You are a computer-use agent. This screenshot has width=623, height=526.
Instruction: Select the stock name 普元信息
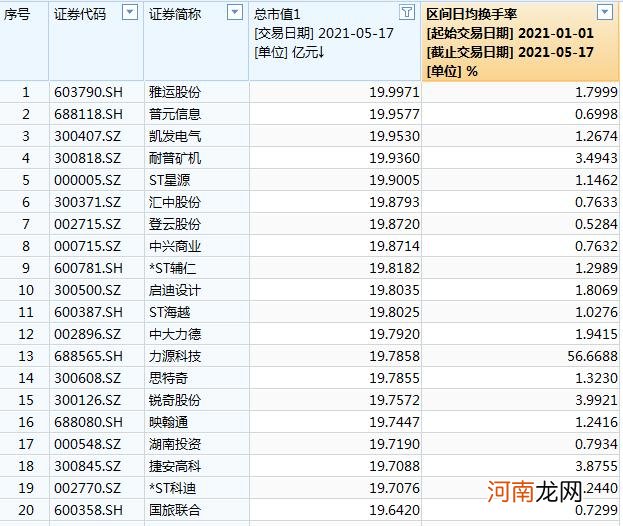(175, 114)
